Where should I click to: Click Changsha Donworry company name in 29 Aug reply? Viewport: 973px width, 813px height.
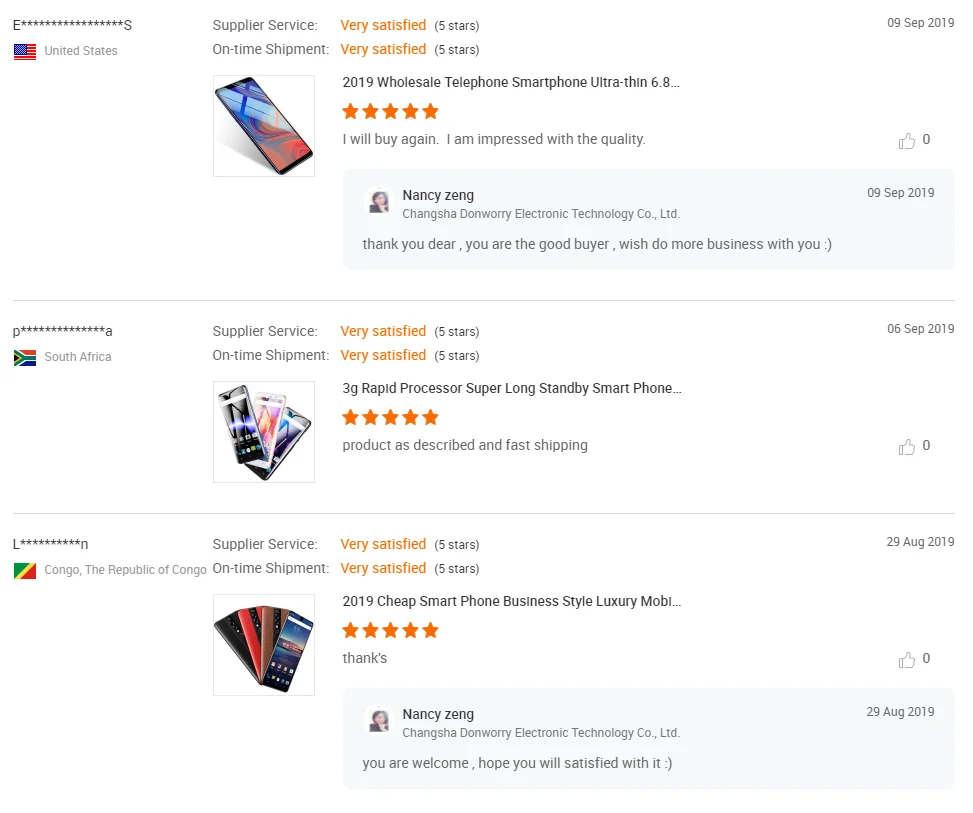point(541,733)
